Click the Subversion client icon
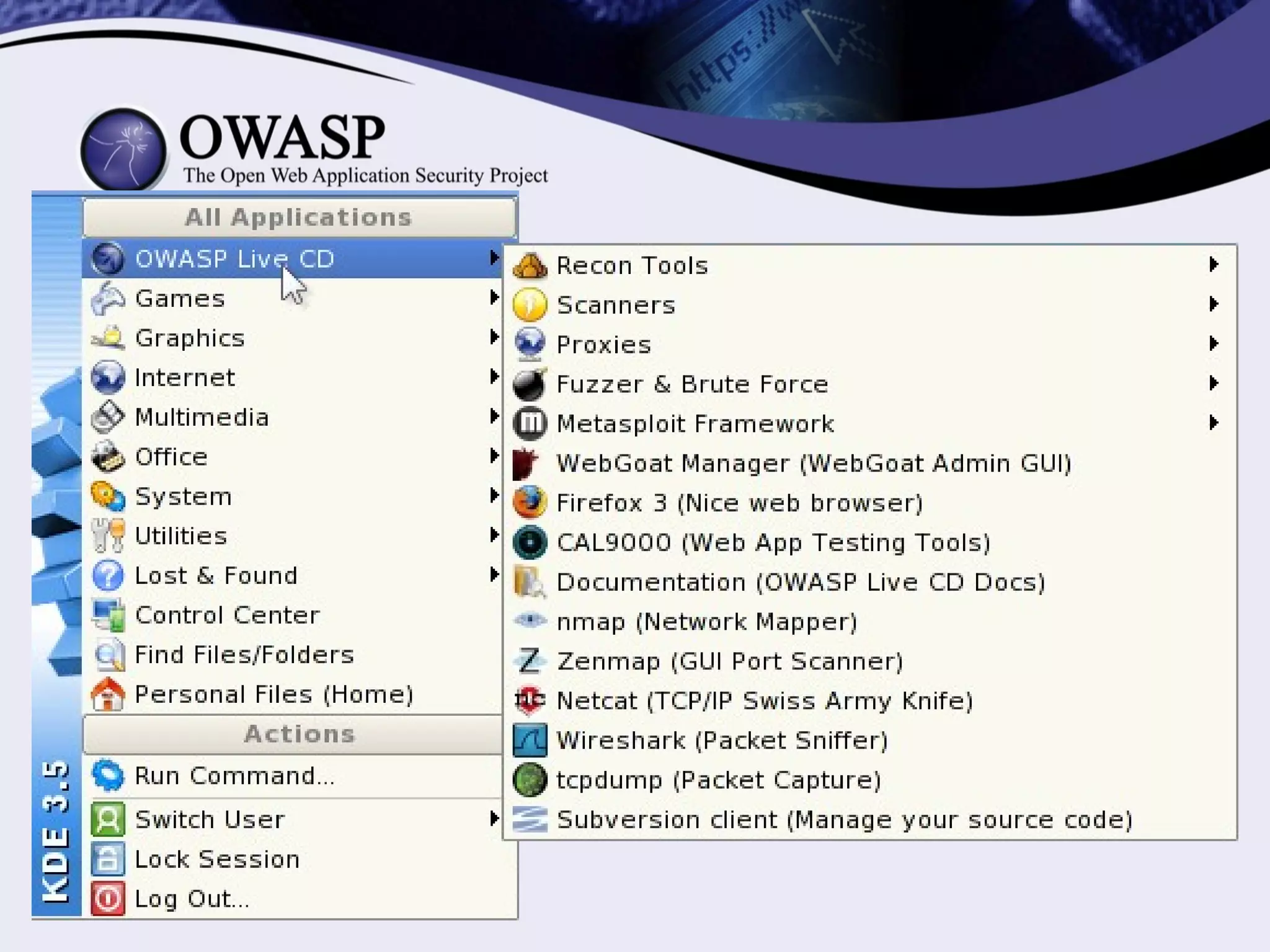The height and width of the screenshot is (952, 1270). click(x=530, y=819)
